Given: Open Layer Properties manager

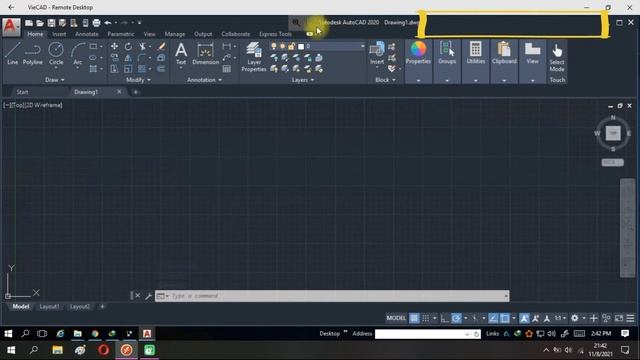Looking at the screenshot, I should tap(254, 57).
